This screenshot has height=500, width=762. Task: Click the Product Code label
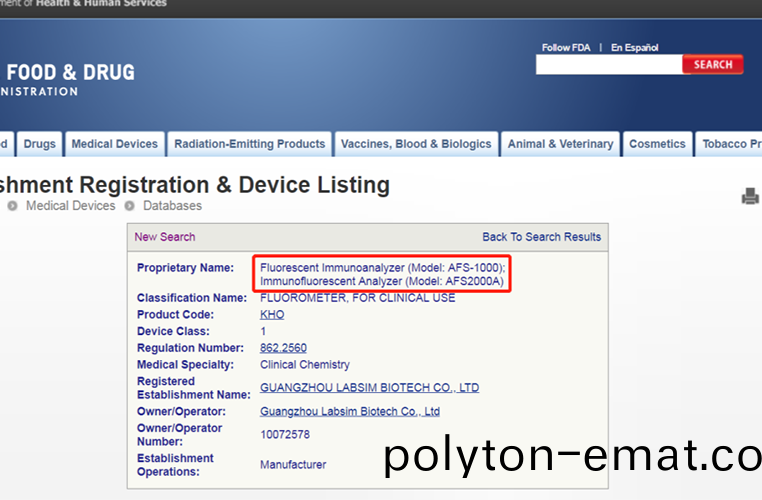pyautogui.click(x=175, y=315)
